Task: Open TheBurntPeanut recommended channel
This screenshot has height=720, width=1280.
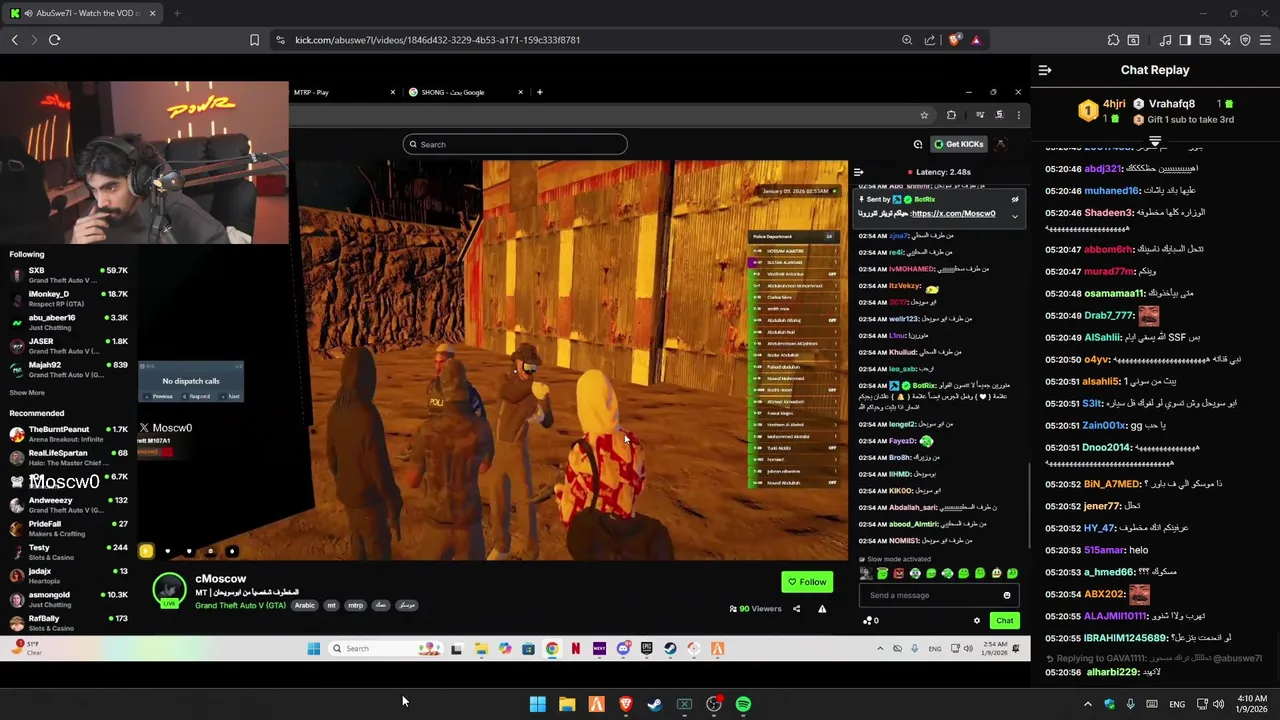Action: click(68, 434)
